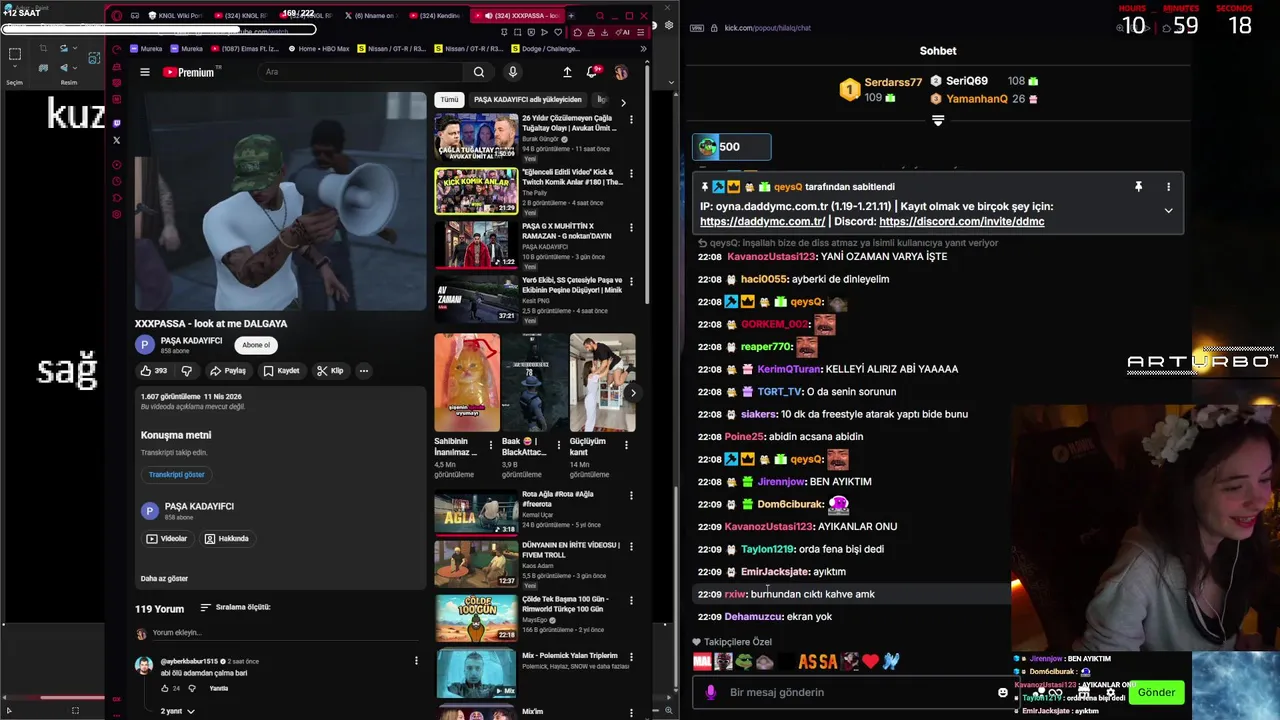This screenshot has height=720, width=1280.
Task: Open the daddymc.com.tr link in pinned message
Action: click(x=763, y=222)
